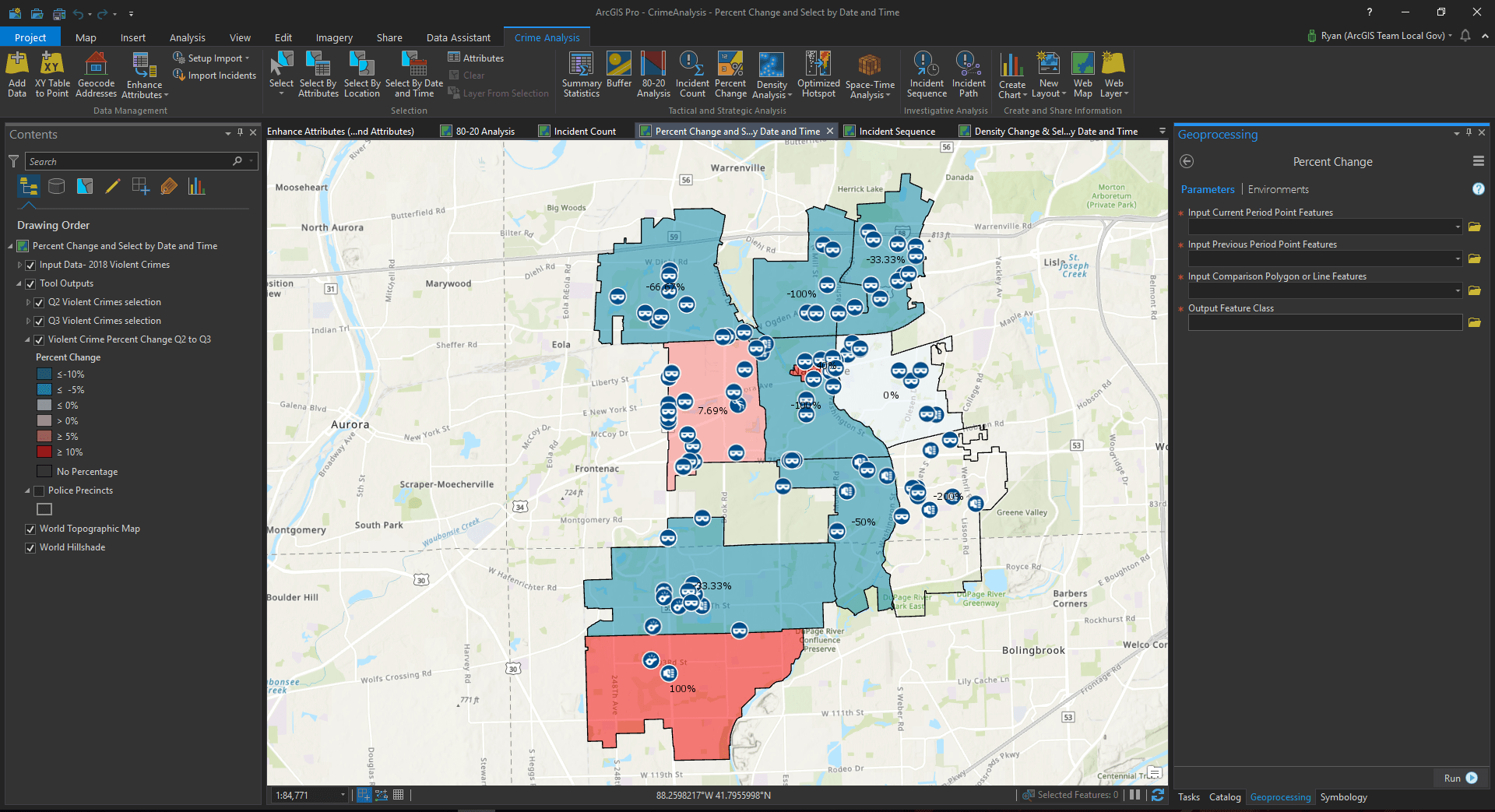Launch Incident Count tool

pyautogui.click(x=692, y=75)
